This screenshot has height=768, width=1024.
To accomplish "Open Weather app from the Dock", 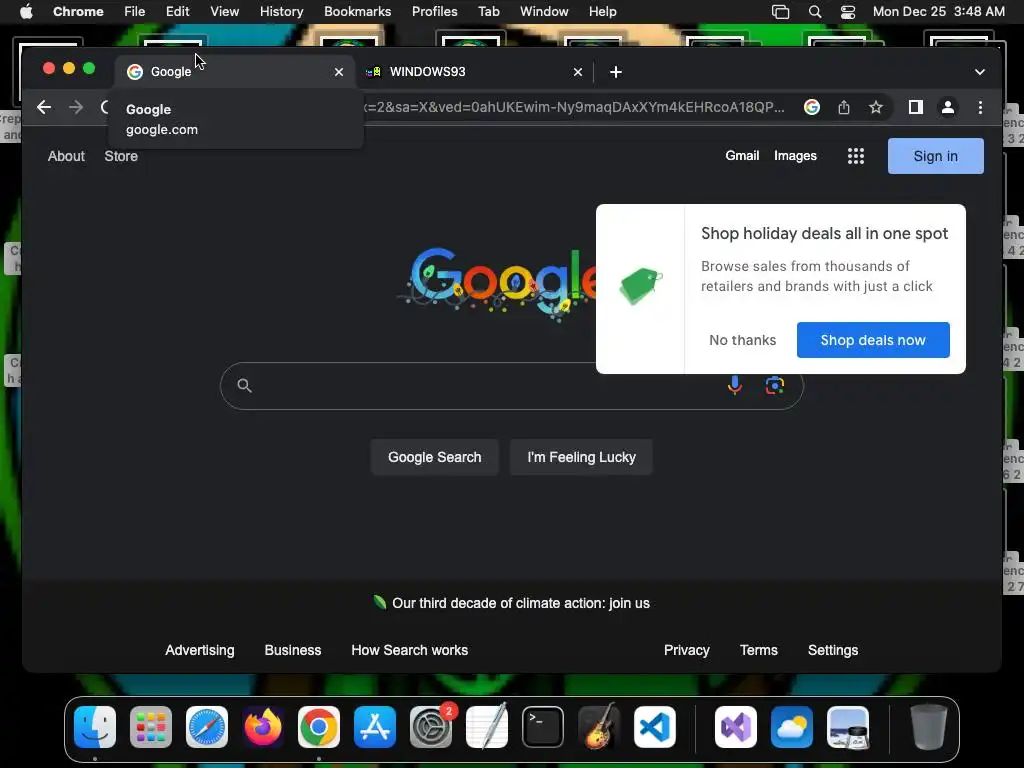I will pos(792,727).
